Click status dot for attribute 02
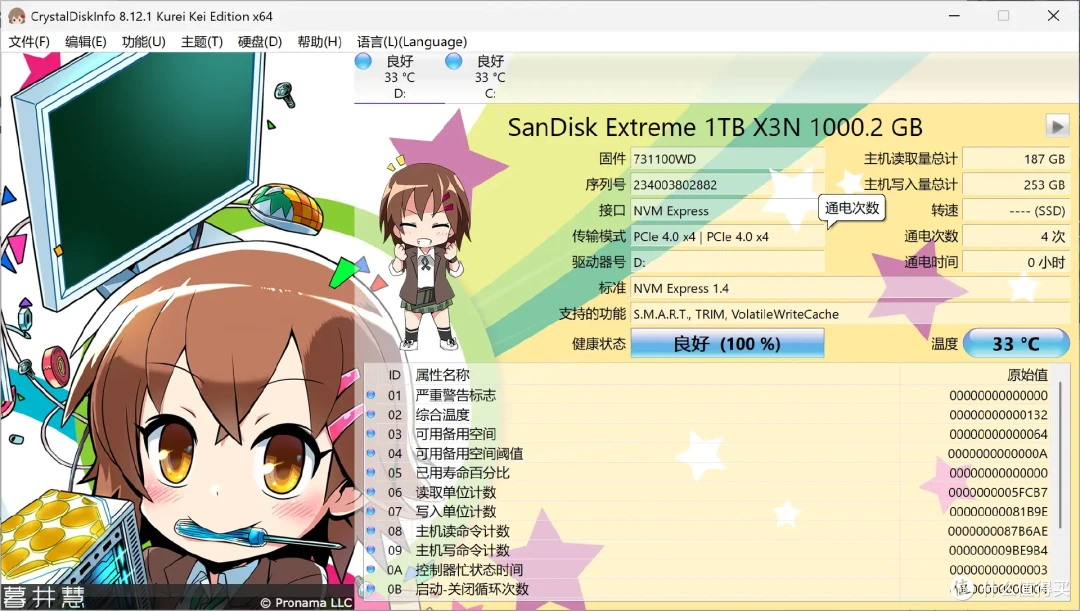The image size is (1080, 611). point(371,414)
